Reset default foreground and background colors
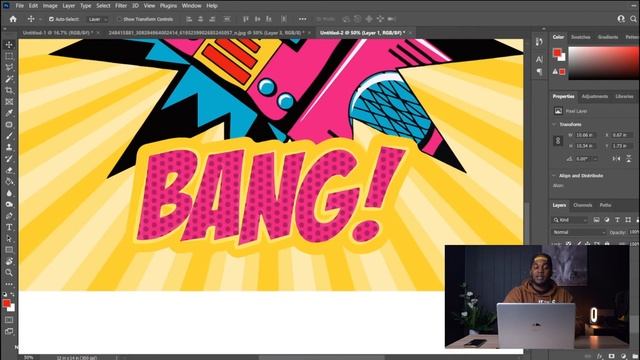The width and height of the screenshot is (640, 360). pyautogui.click(x=4, y=294)
